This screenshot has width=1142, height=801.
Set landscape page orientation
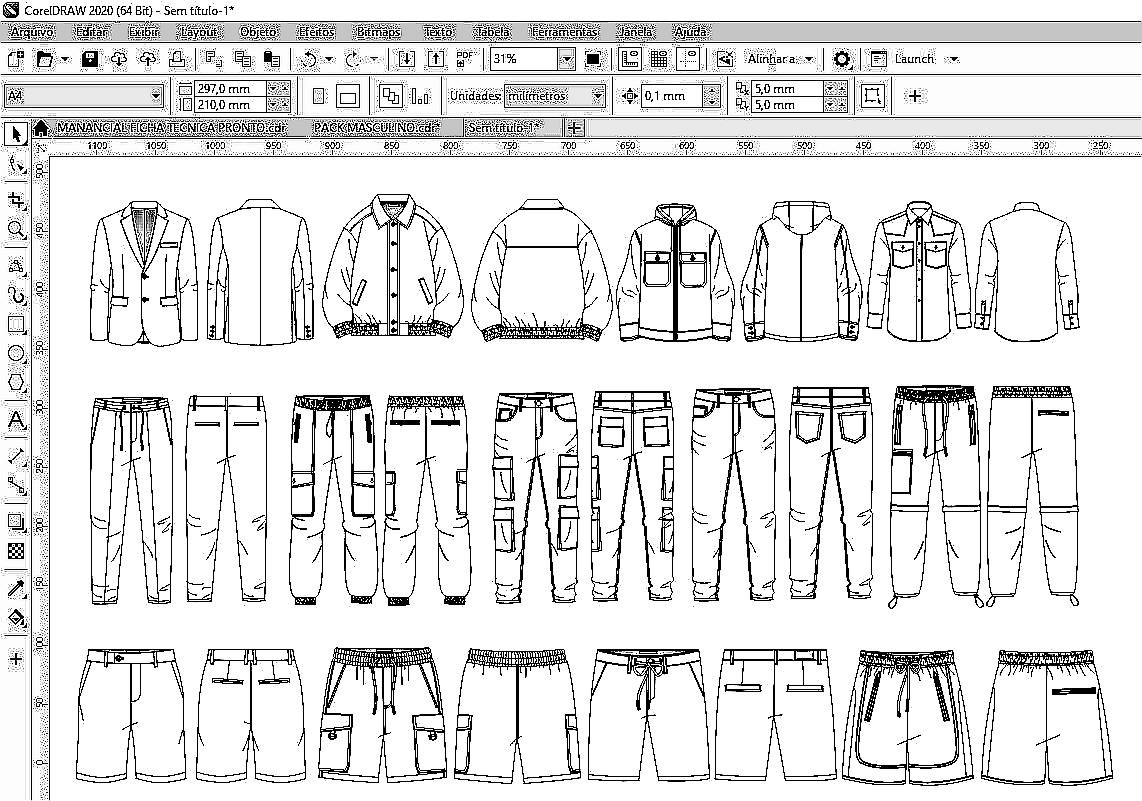click(348, 95)
